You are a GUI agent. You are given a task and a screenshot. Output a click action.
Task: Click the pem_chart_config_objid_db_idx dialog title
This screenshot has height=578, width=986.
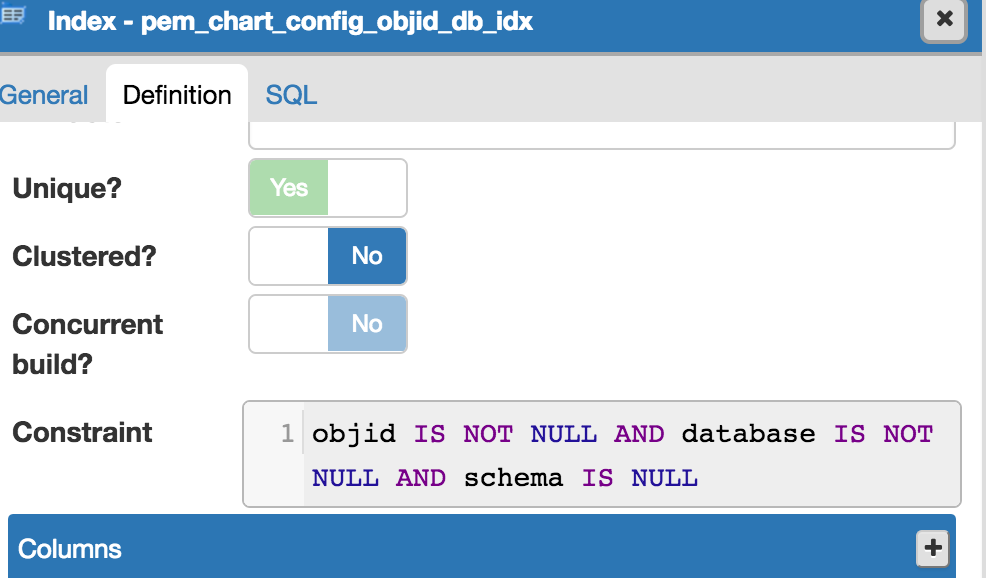pos(290,21)
